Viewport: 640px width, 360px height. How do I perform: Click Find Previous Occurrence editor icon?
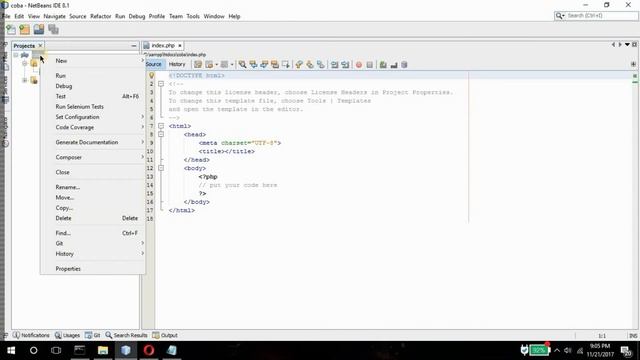[x=253, y=64]
